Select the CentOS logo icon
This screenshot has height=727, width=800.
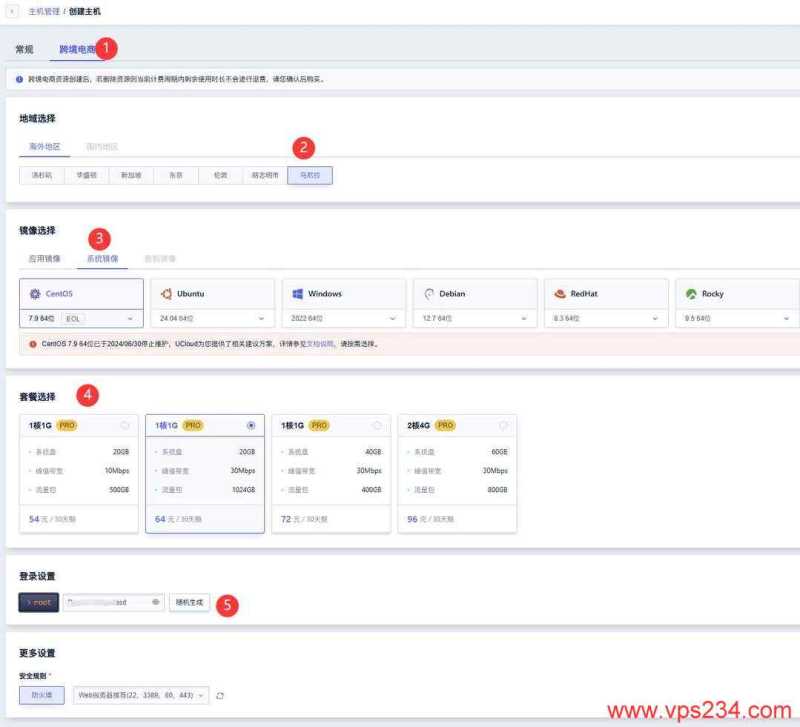35,294
